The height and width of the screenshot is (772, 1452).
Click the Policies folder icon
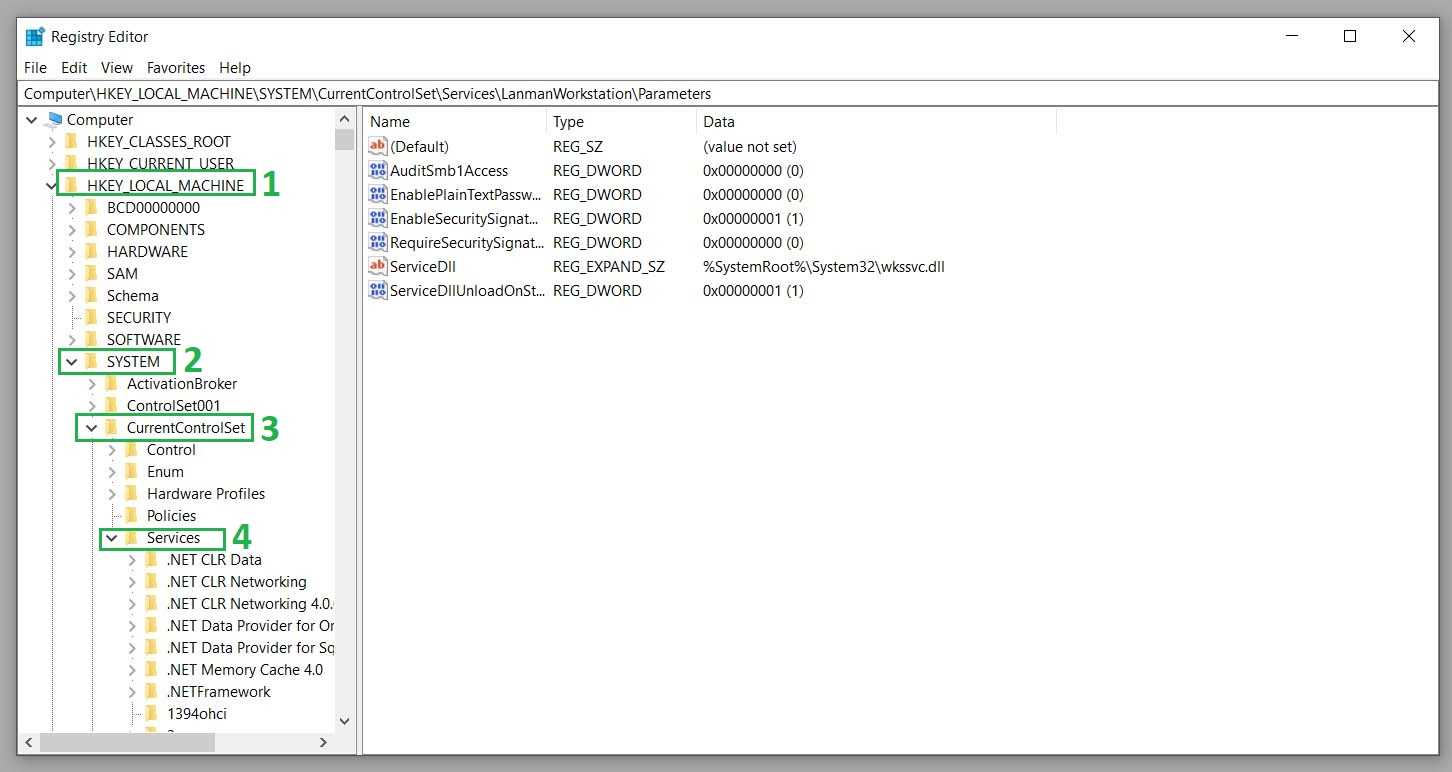[x=132, y=516]
